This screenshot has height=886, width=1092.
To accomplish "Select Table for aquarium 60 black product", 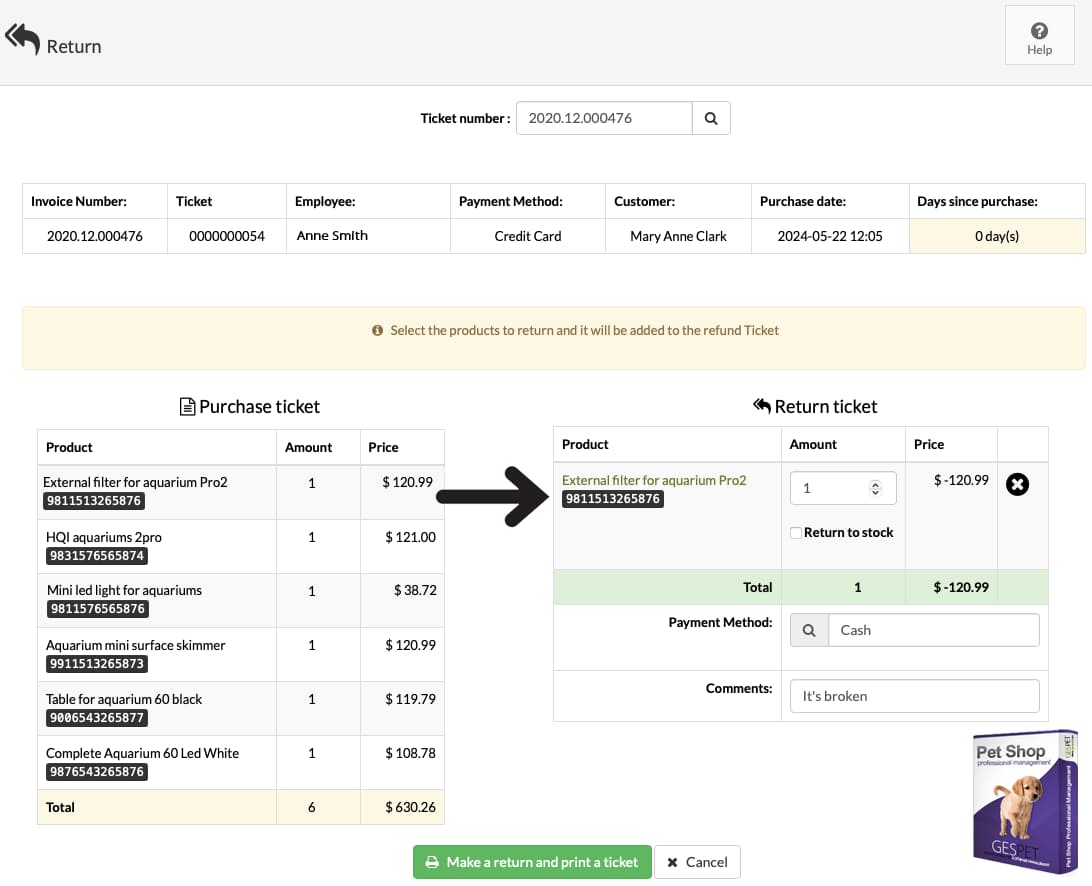I will point(124,699).
